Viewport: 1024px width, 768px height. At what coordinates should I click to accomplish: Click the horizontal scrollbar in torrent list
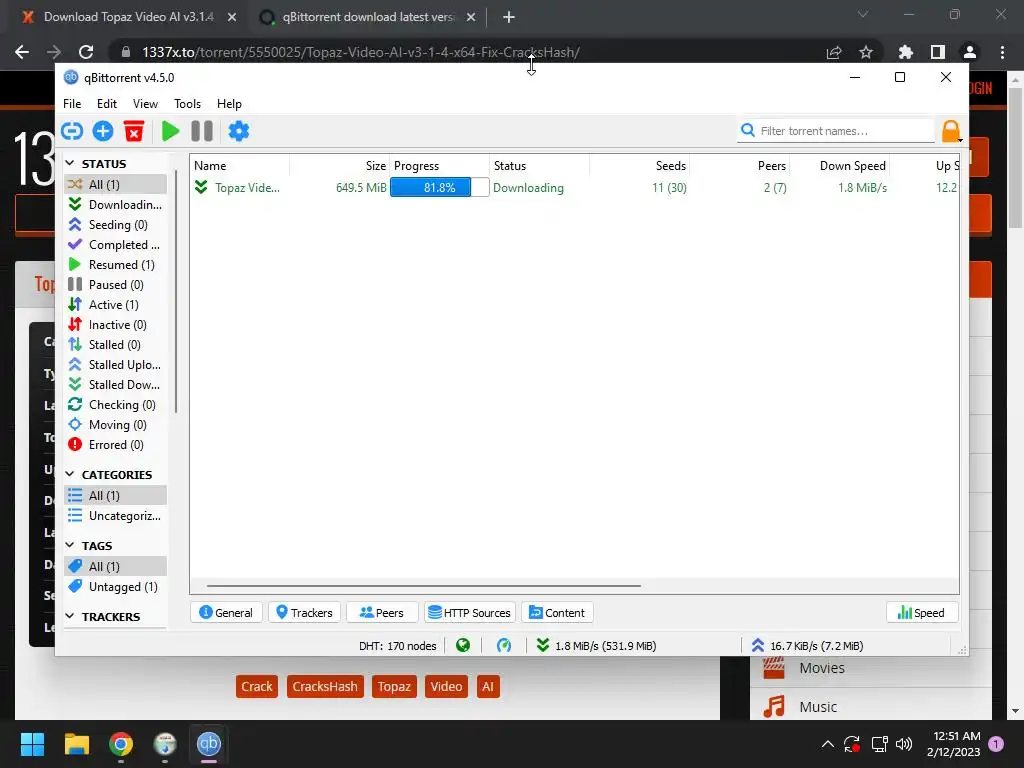[424, 586]
